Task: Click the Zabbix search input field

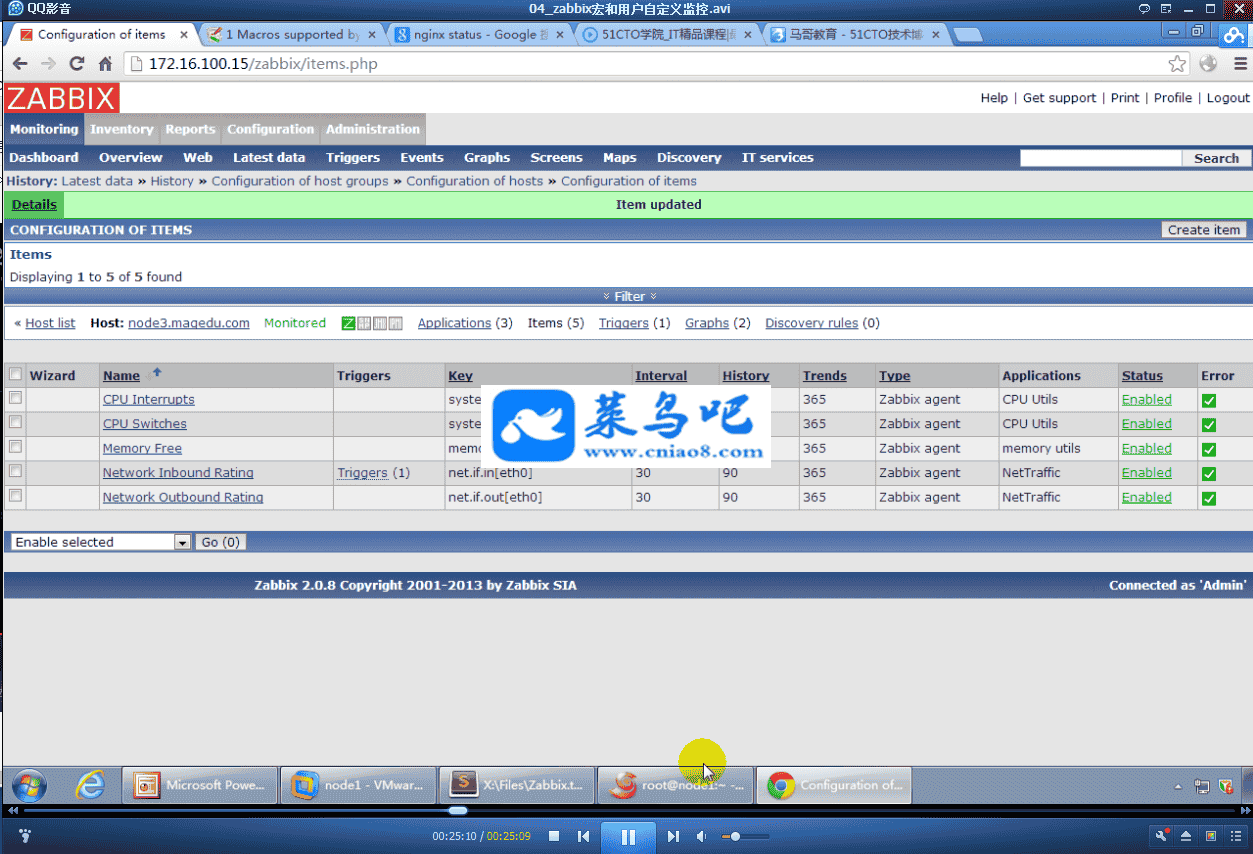Action: [1101, 158]
